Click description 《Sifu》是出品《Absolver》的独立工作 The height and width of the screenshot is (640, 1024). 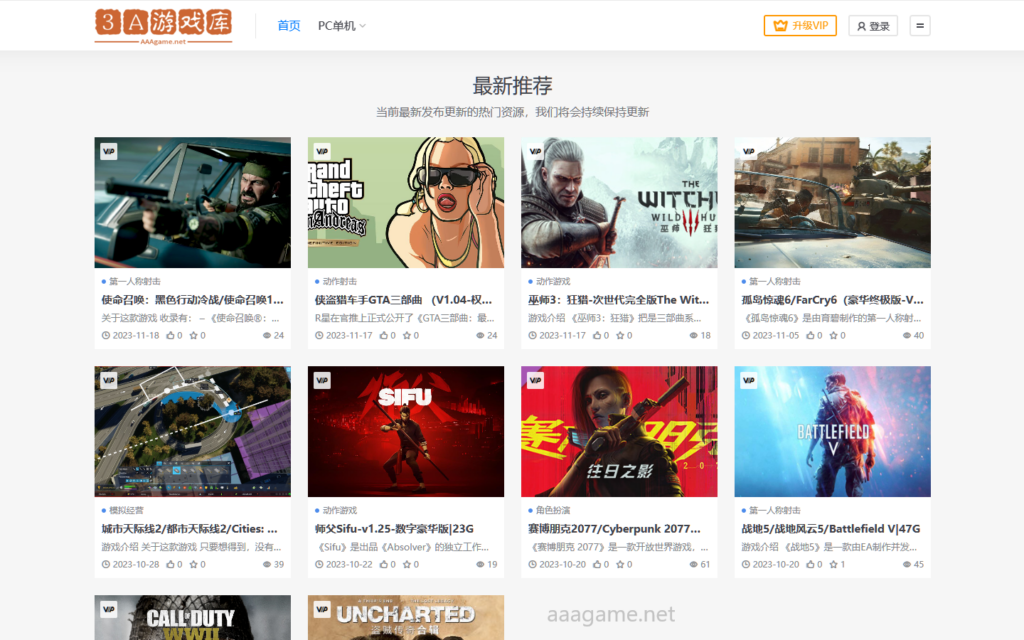[402, 547]
